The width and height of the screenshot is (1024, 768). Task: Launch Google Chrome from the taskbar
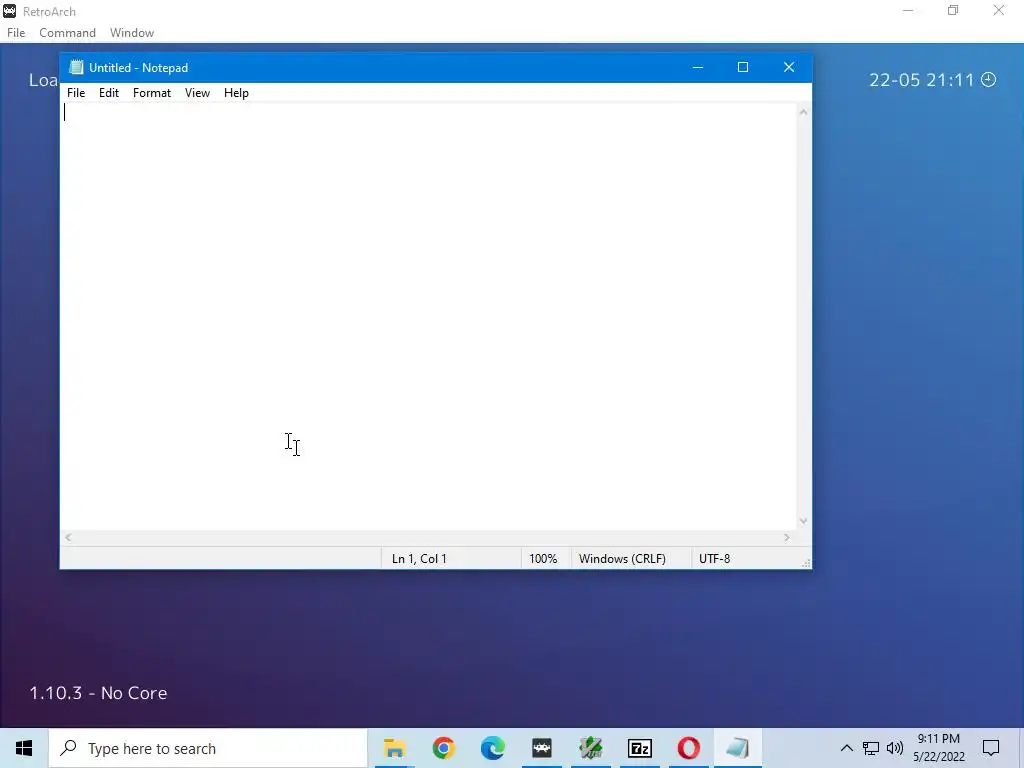coord(443,748)
